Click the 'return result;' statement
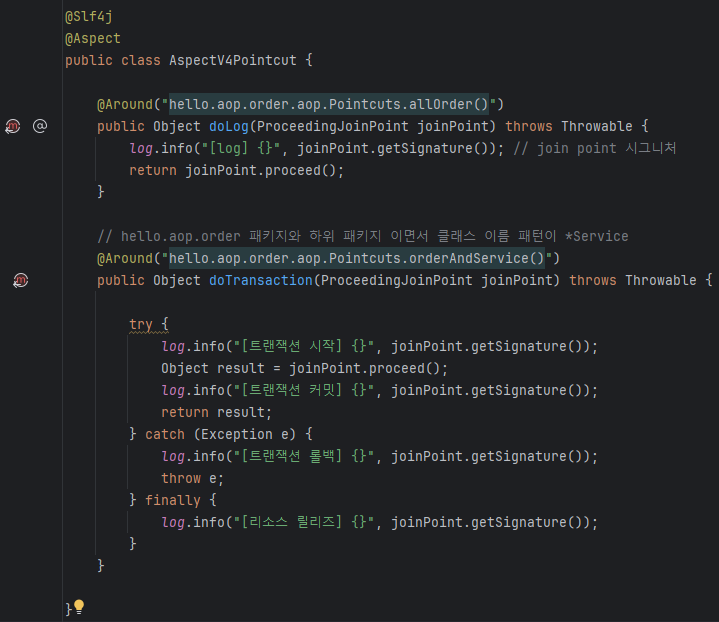Screen dimensions: 719x622 (x=216, y=412)
